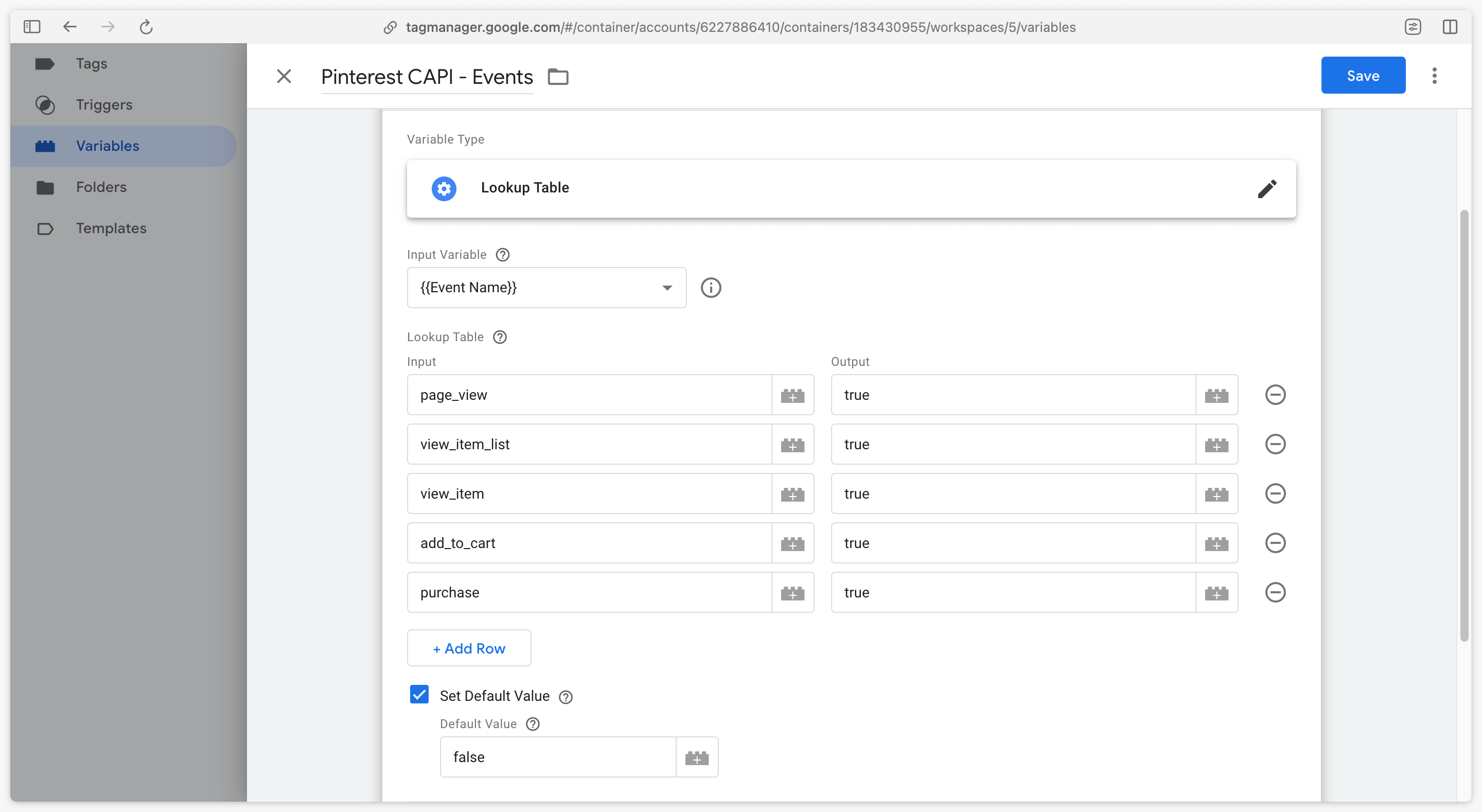Open Triggers in the sidebar
1482x812 pixels.
[x=123, y=105]
